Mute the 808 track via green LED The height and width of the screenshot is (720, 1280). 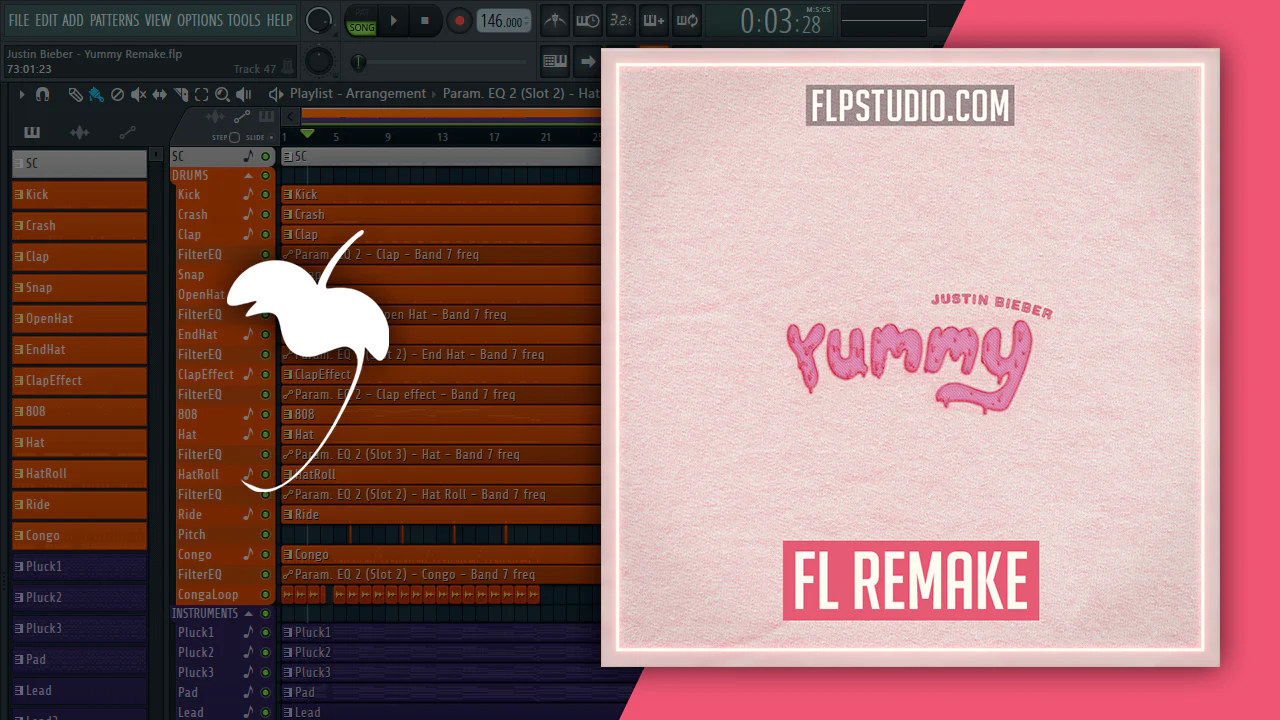point(265,415)
